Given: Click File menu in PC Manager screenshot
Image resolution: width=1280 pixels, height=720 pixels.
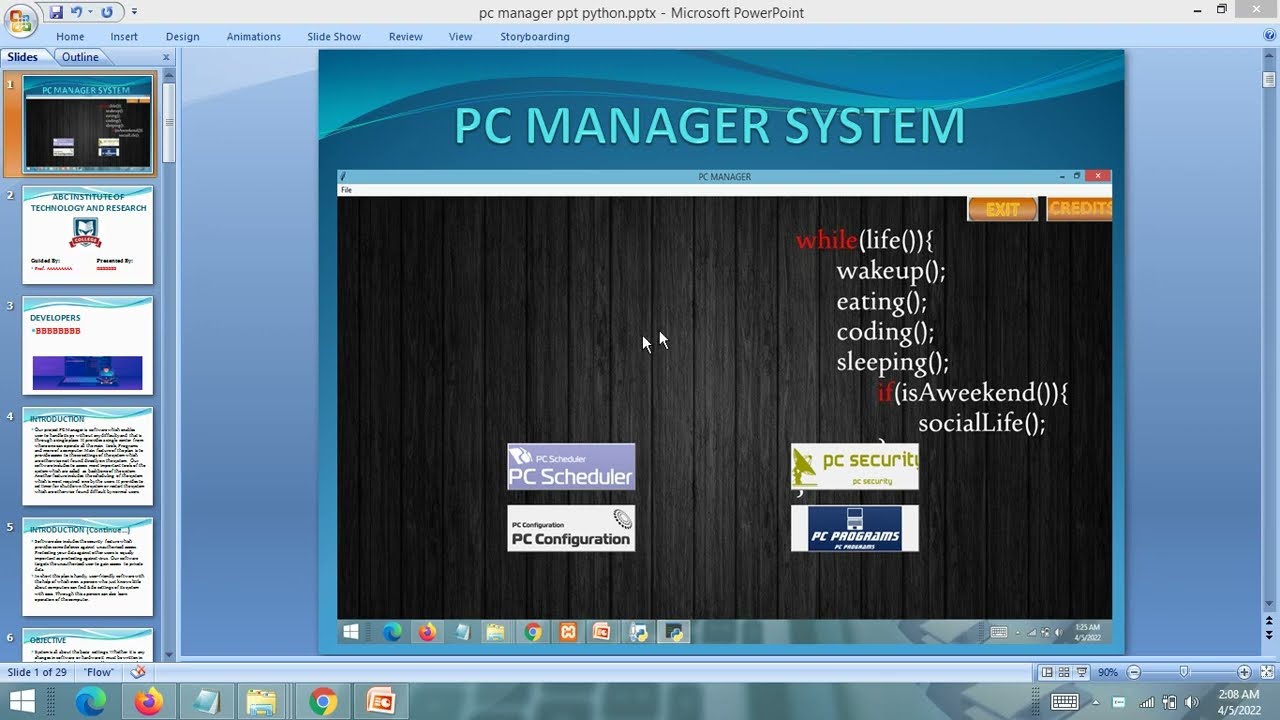Looking at the screenshot, I should tap(346, 190).
